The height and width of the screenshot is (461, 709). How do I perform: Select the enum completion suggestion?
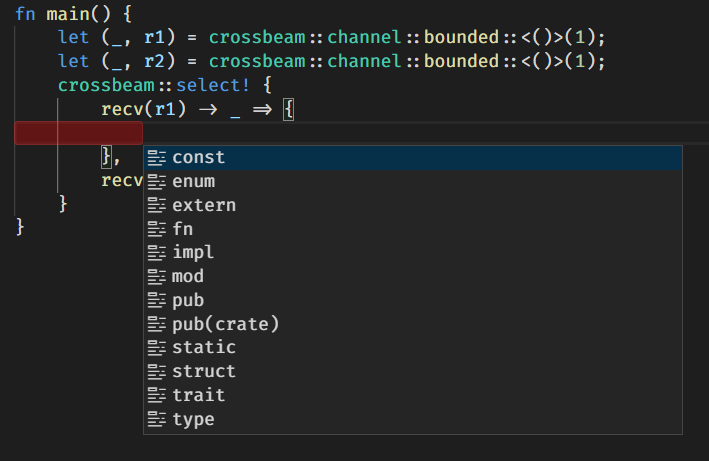(x=413, y=182)
